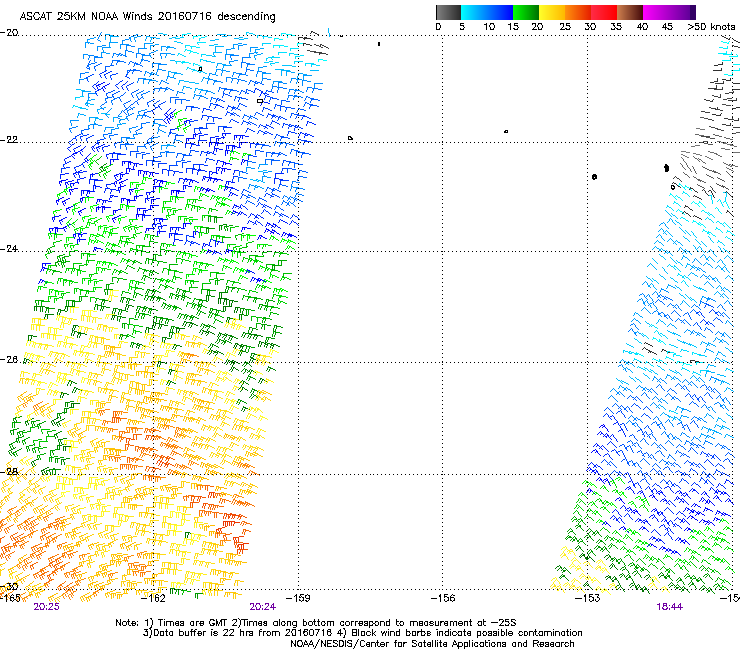Choose the brown 35–40 knots legend segment
Screen dimensions: 740x650
(630, 12)
